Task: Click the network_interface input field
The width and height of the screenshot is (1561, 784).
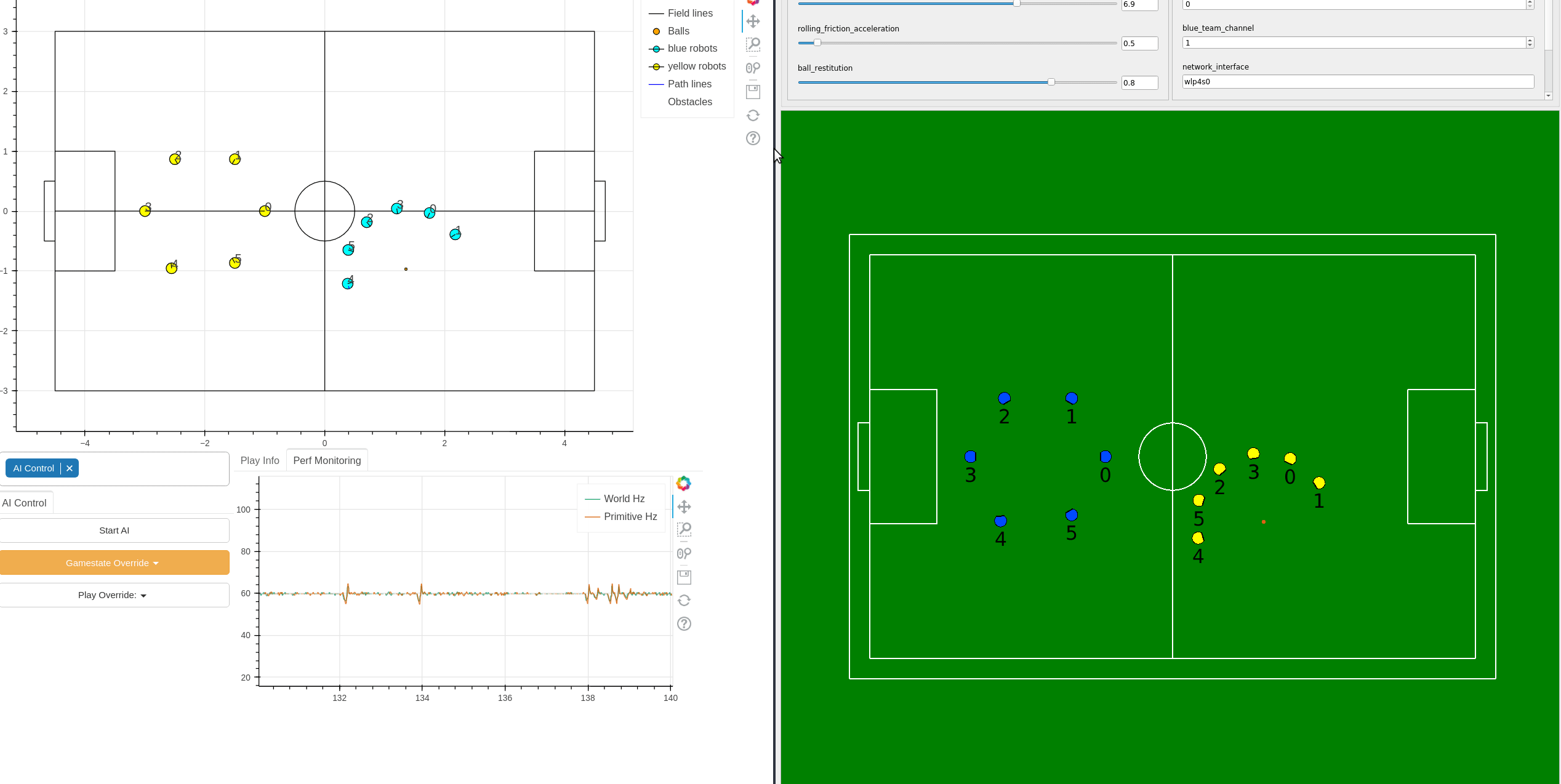Action: [1354, 81]
